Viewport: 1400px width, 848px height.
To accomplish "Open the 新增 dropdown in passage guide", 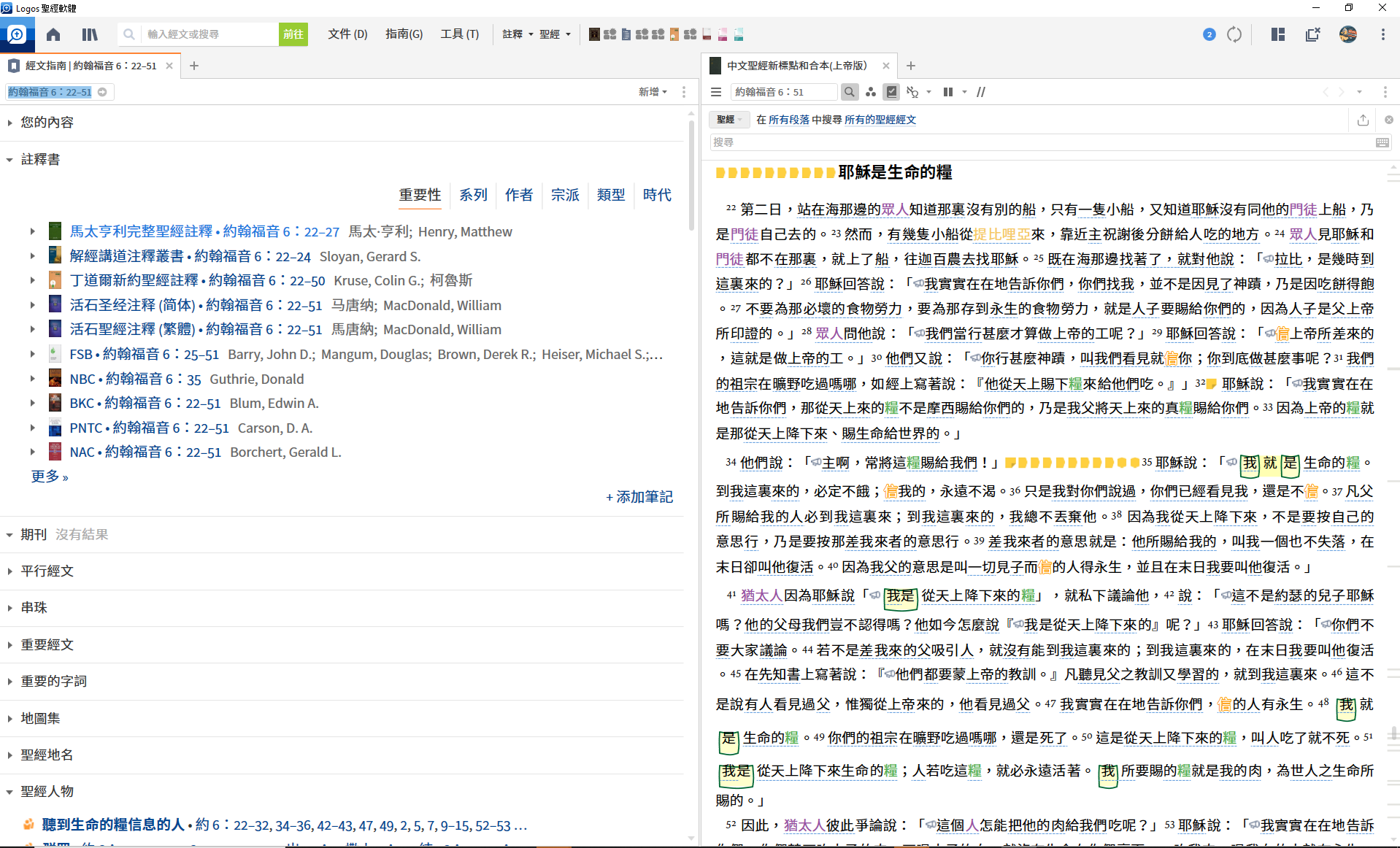I will point(653,92).
